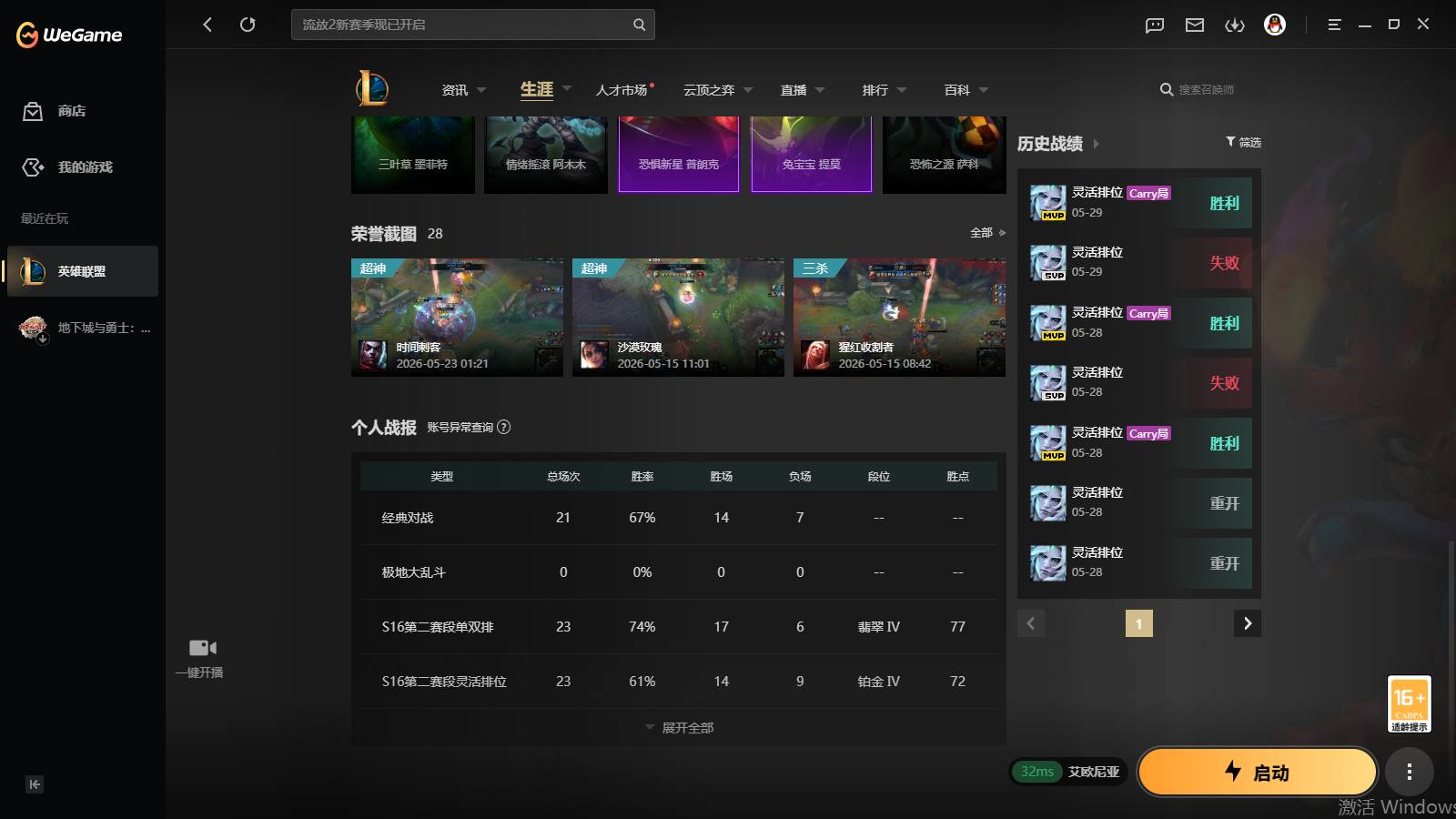The height and width of the screenshot is (819, 1456).
Task: Open the mail inbox icon
Action: [1195, 25]
